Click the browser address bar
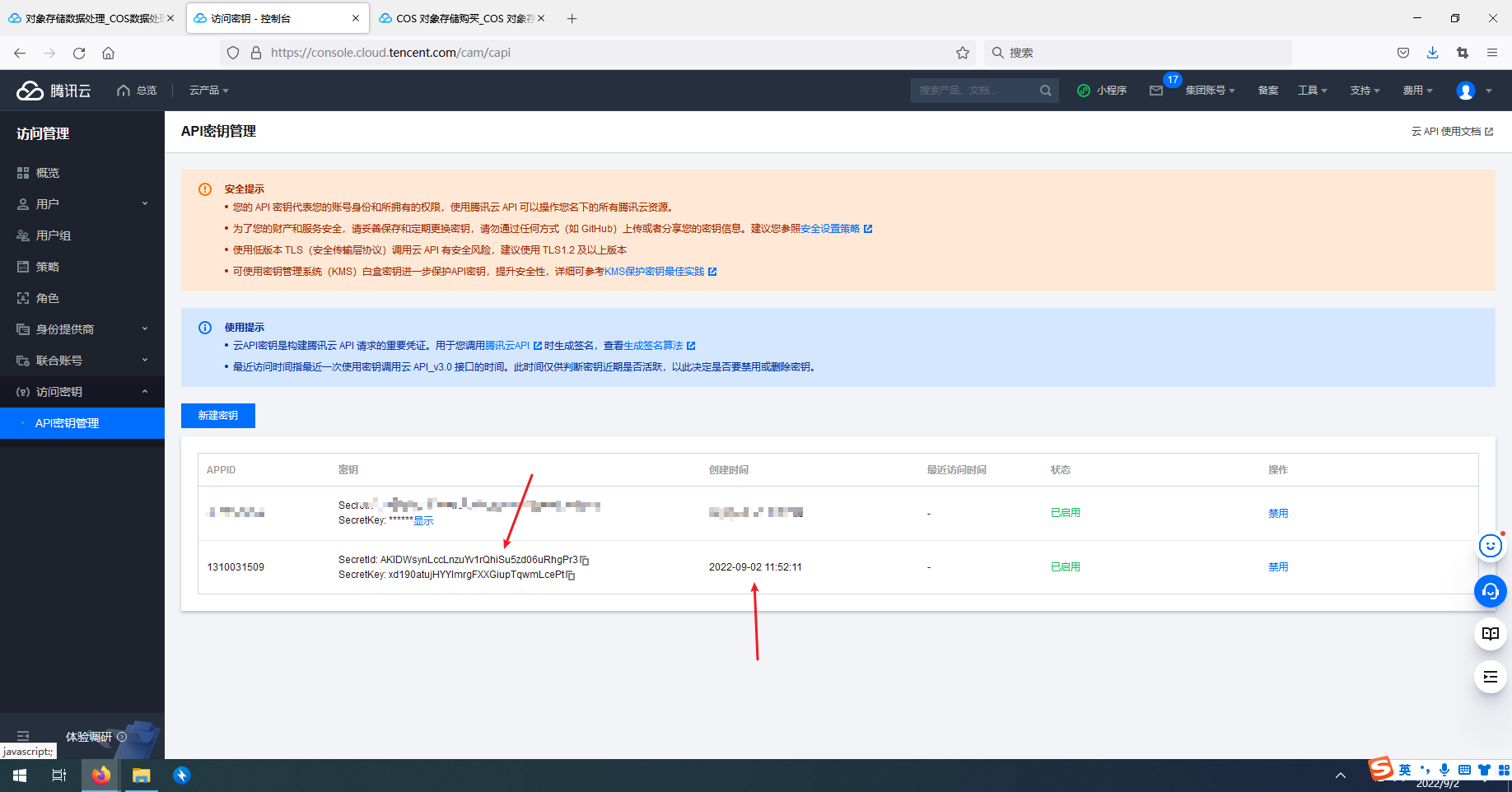This screenshot has height=792, width=1512. click(x=576, y=52)
